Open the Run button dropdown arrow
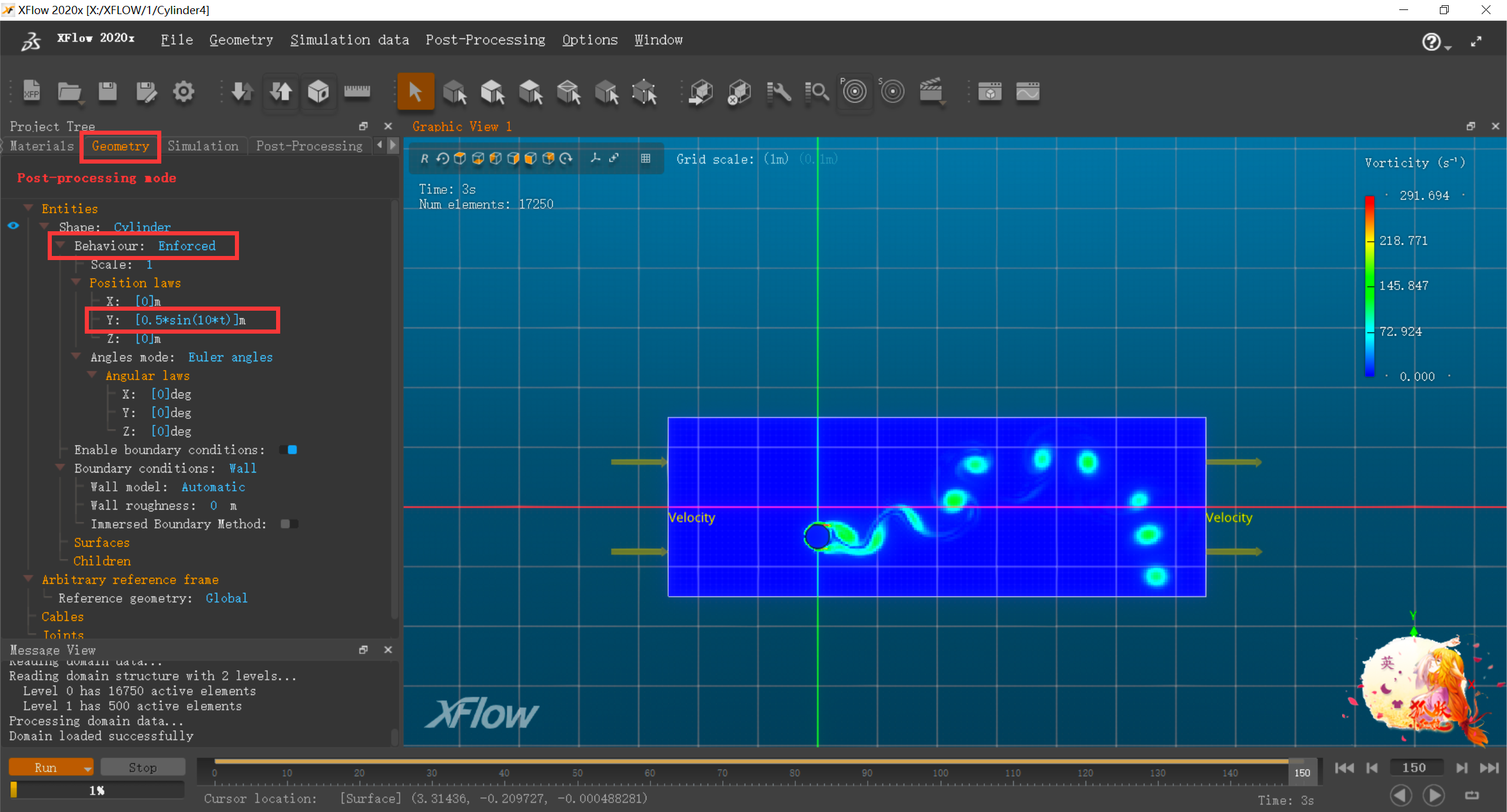Screen dimensions: 1507x812 (x=88, y=768)
